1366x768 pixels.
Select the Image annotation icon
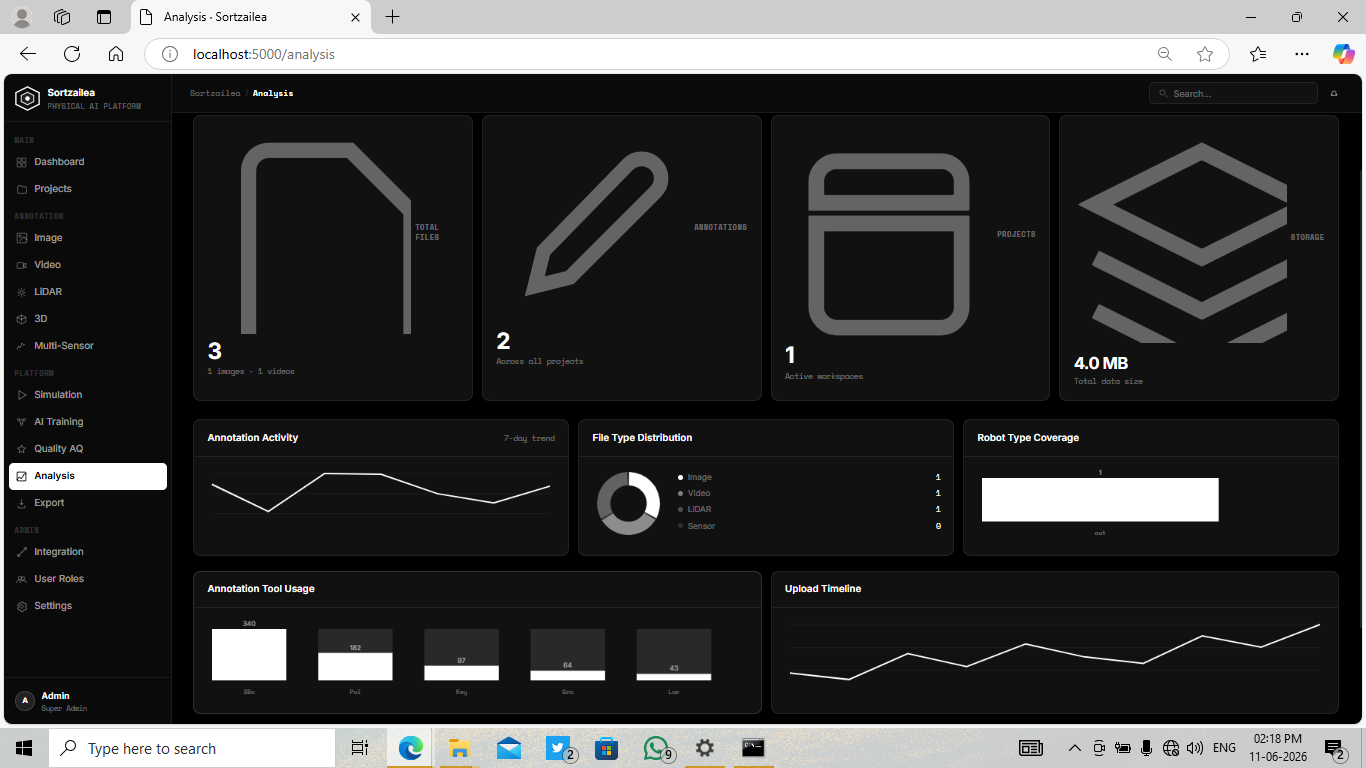pyautogui.click(x=22, y=238)
